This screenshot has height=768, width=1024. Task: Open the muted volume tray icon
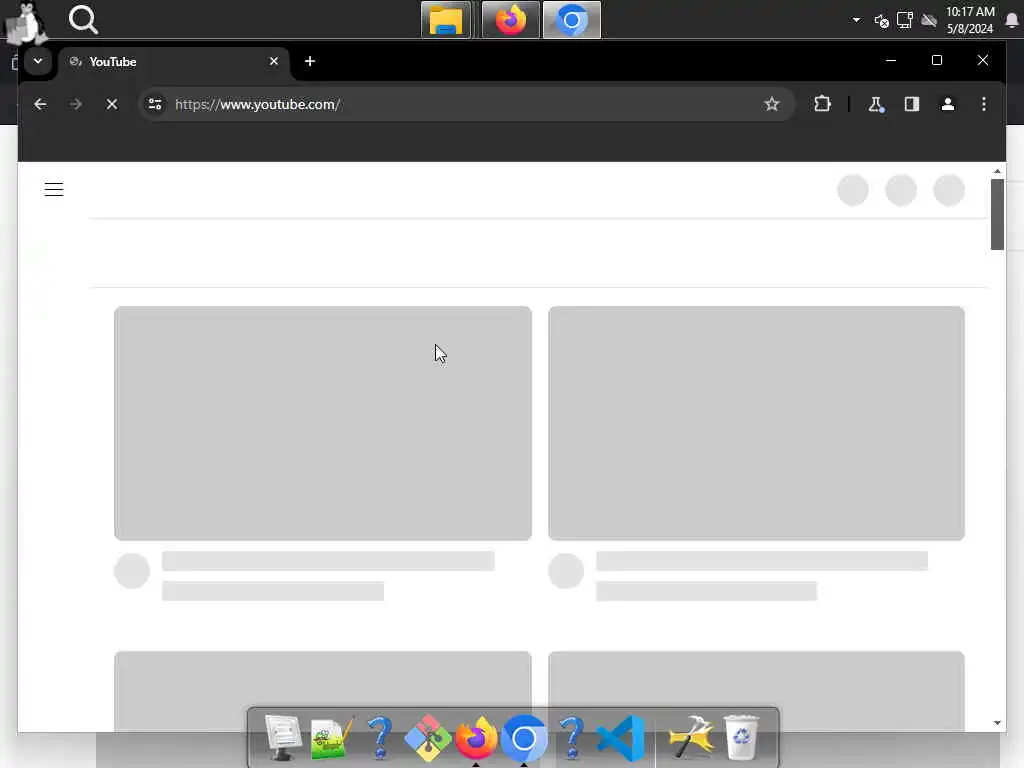[881, 21]
